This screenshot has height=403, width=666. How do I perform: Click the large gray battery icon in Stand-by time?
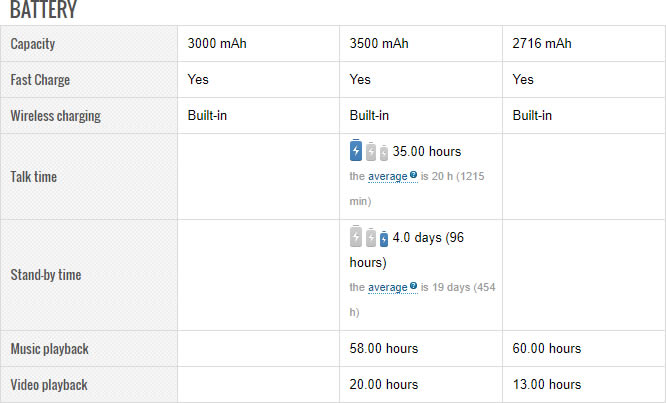[x=357, y=237]
